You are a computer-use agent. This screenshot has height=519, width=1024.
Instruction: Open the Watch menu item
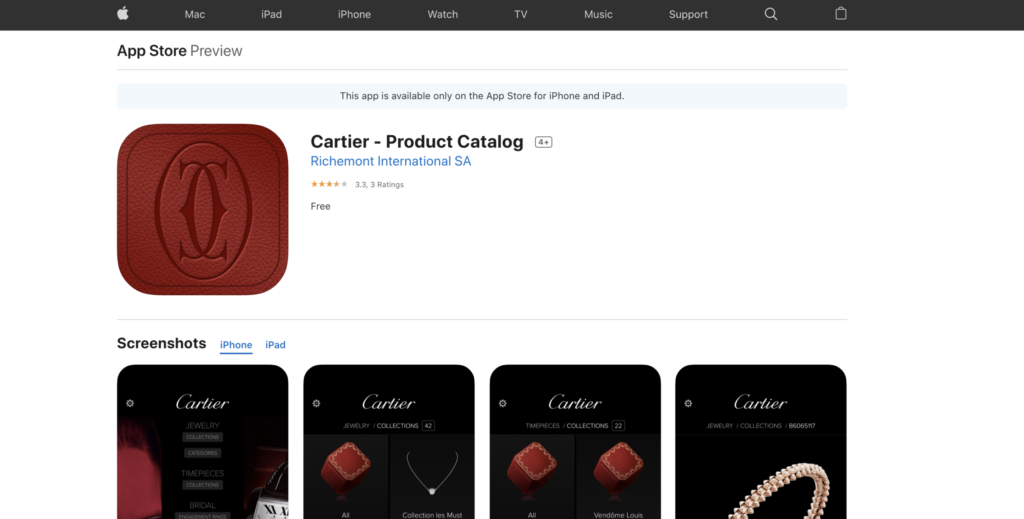click(x=442, y=14)
